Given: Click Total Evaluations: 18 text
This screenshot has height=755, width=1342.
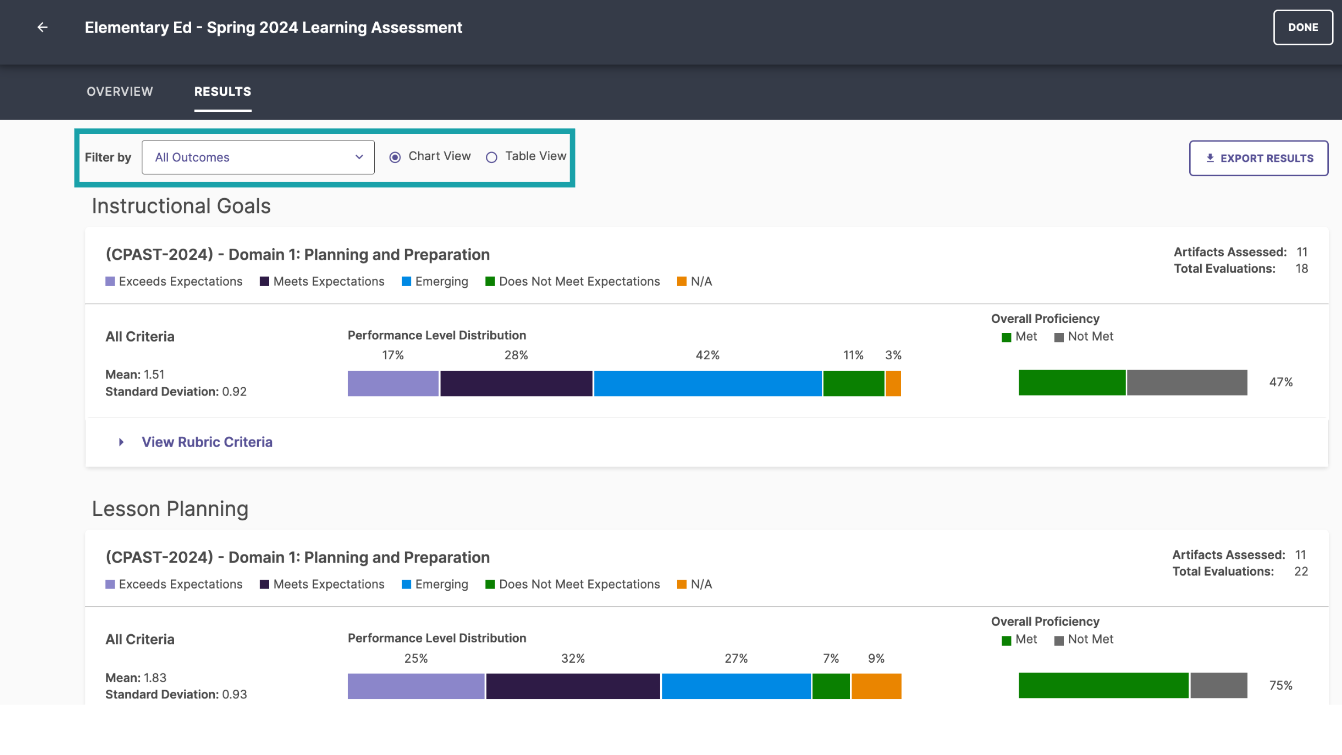Looking at the screenshot, I should click(1241, 269).
